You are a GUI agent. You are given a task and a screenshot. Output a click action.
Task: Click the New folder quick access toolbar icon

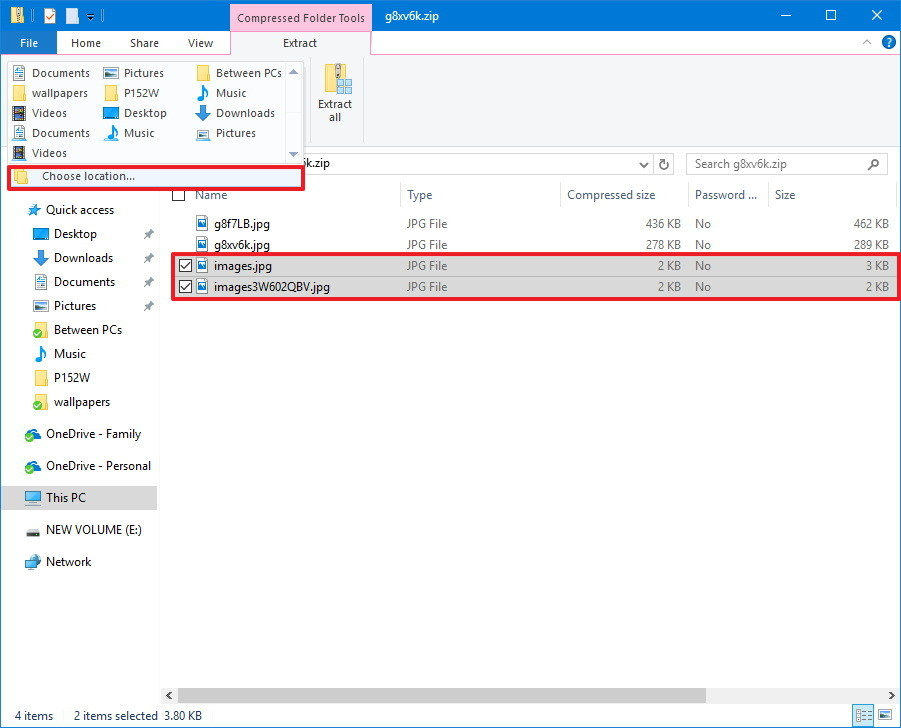point(72,16)
